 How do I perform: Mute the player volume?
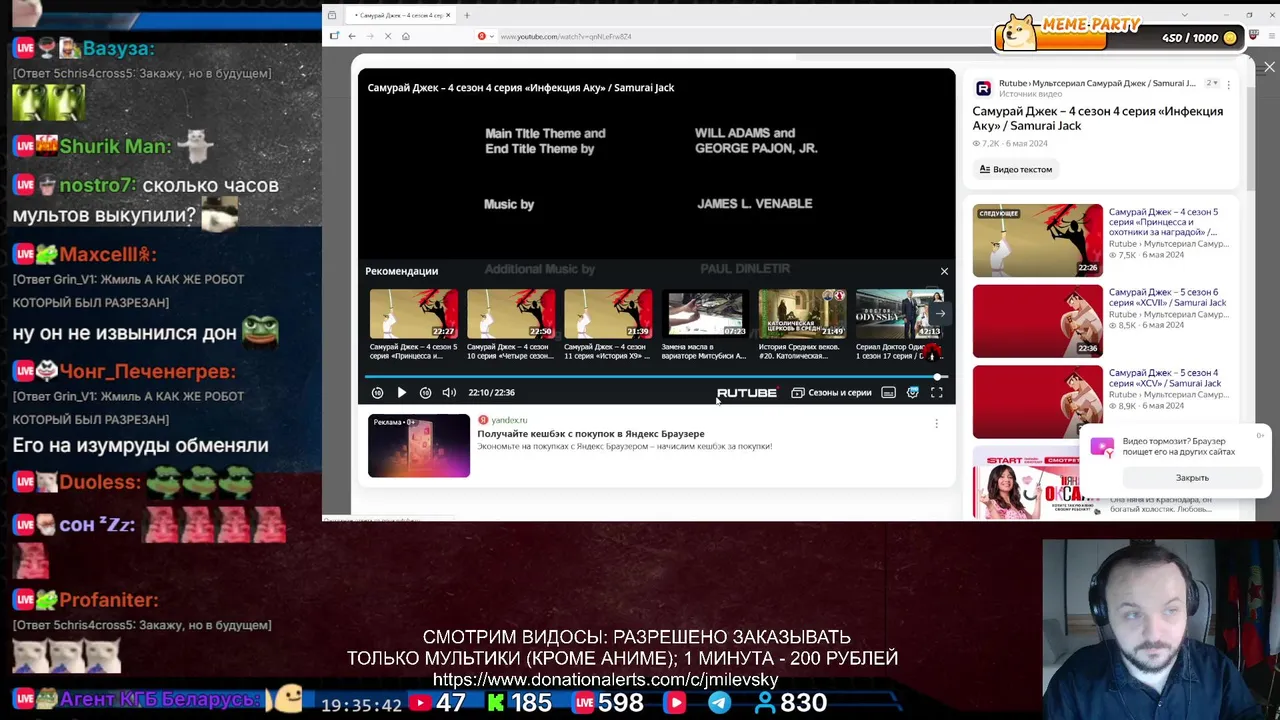click(449, 393)
